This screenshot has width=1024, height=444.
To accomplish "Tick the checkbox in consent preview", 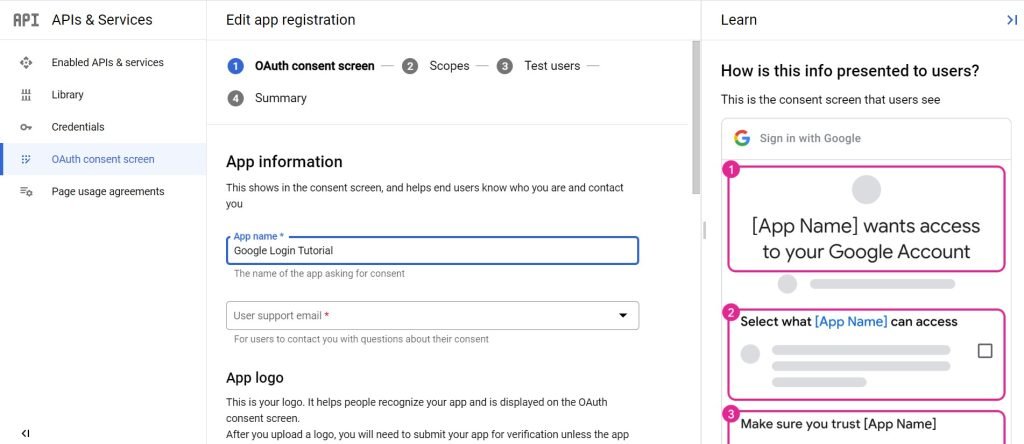I will 985,351.
